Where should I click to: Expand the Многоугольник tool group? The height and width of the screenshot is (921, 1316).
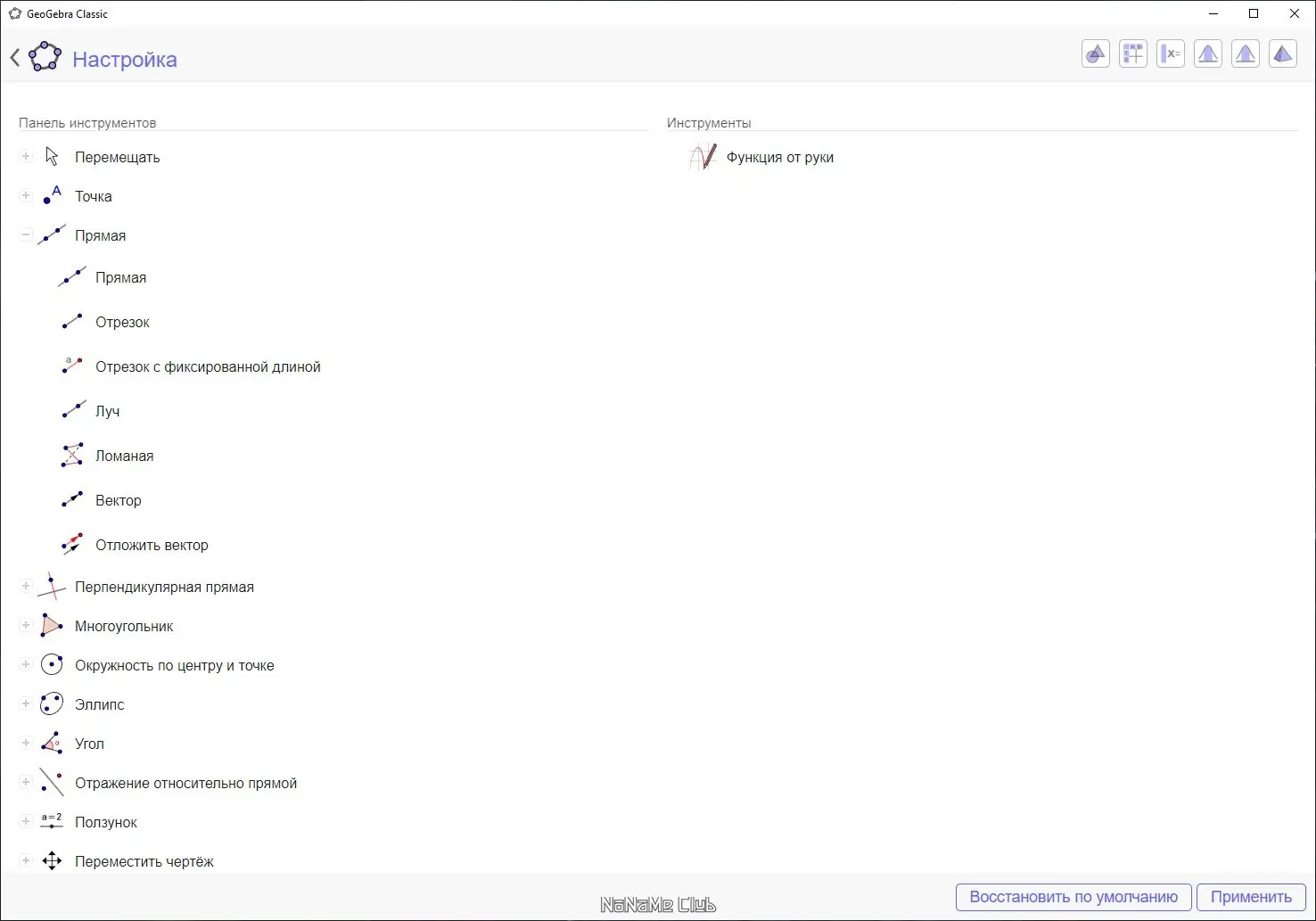coord(26,626)
